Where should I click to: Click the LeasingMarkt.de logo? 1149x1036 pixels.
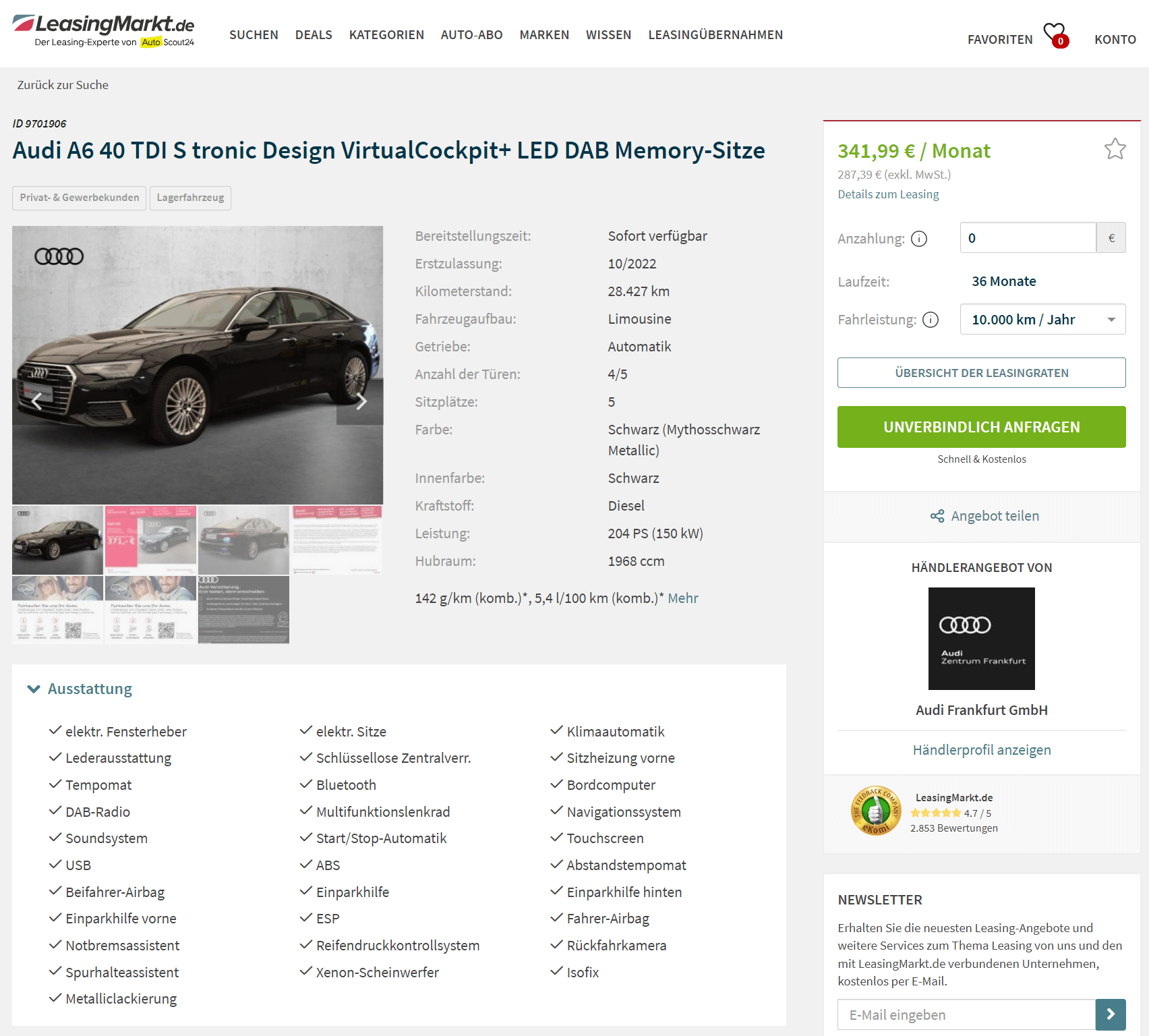[103, 30]
